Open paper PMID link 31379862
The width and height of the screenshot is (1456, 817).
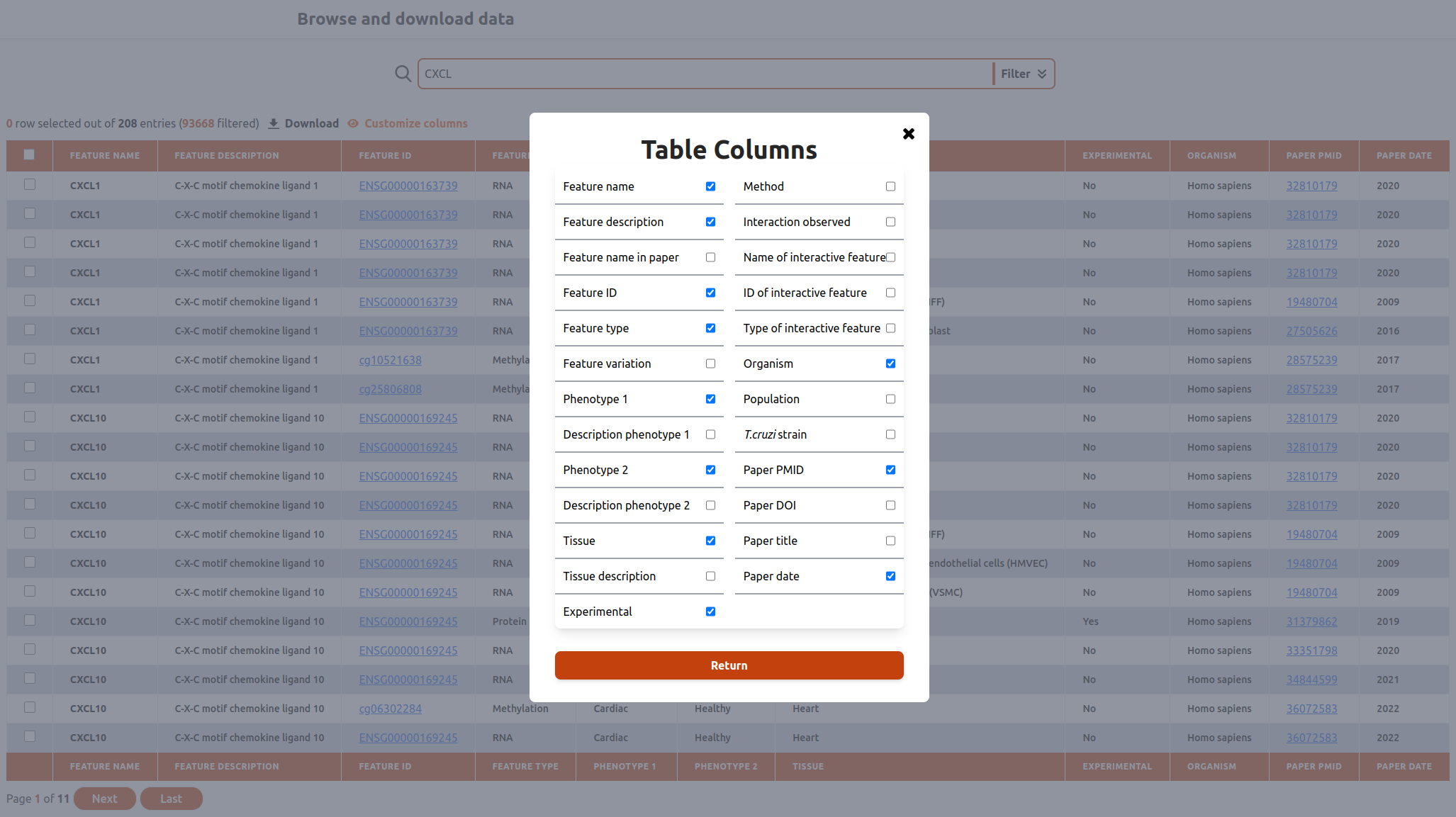(1311, 621)
